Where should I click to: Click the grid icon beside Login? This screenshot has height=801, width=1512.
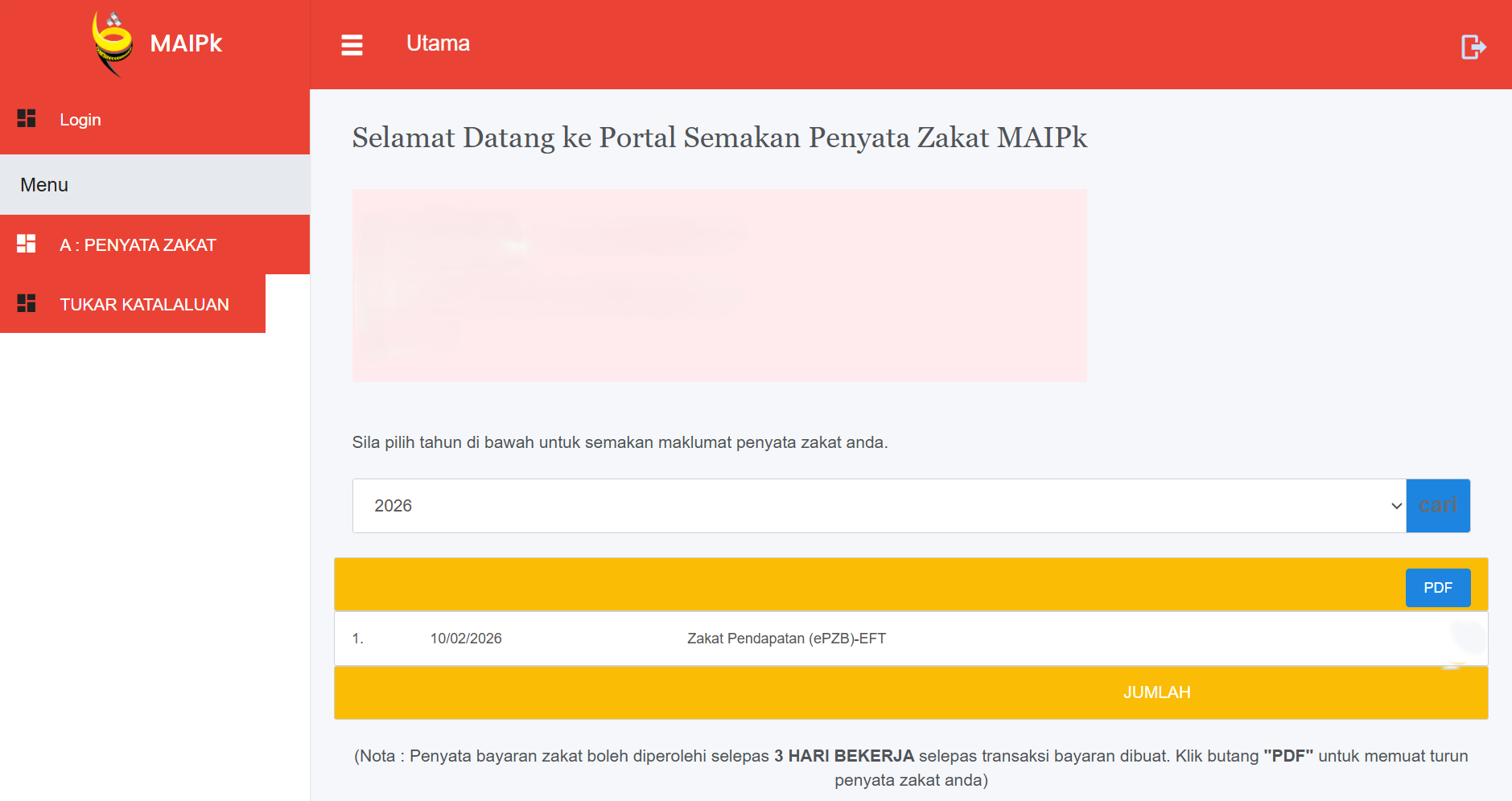tap(27, 119)
